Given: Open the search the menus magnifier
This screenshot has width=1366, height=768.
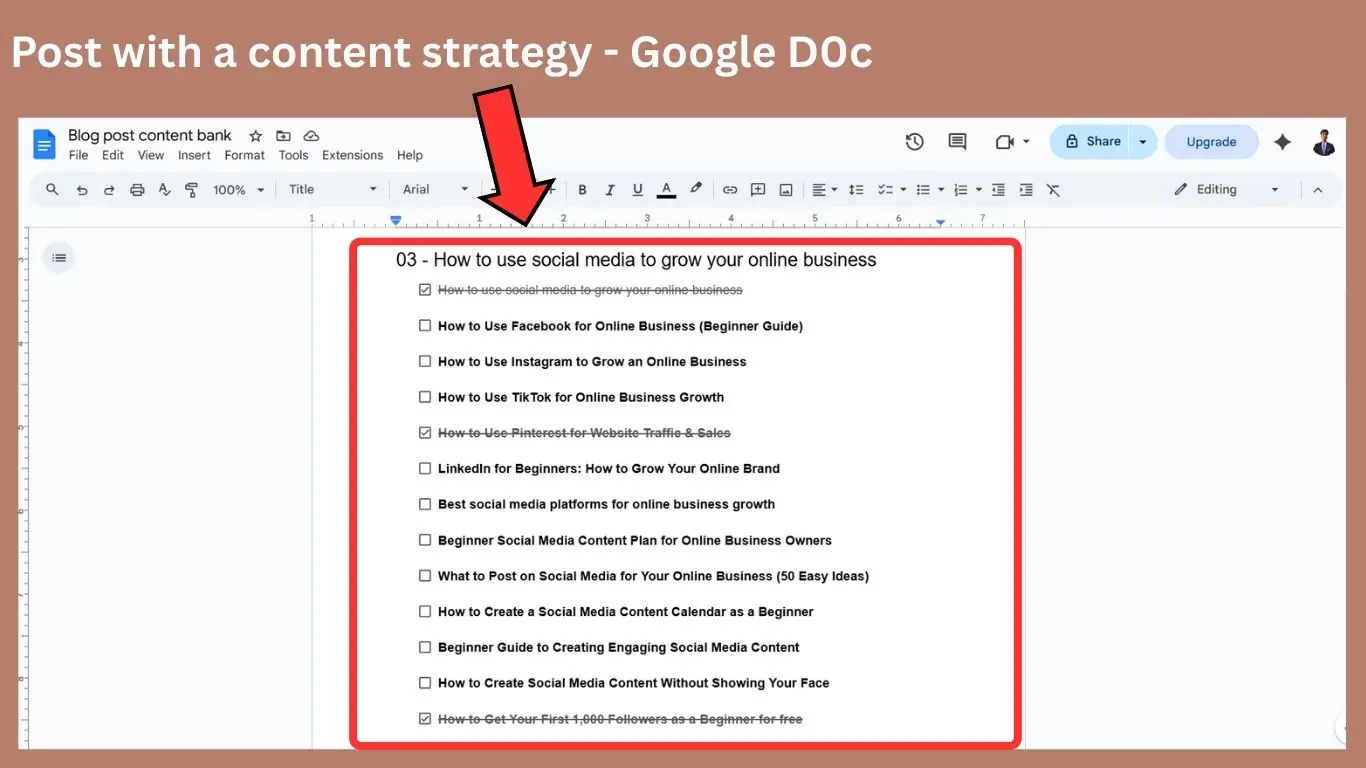Looking at the screenshot, I should (52, 189).
